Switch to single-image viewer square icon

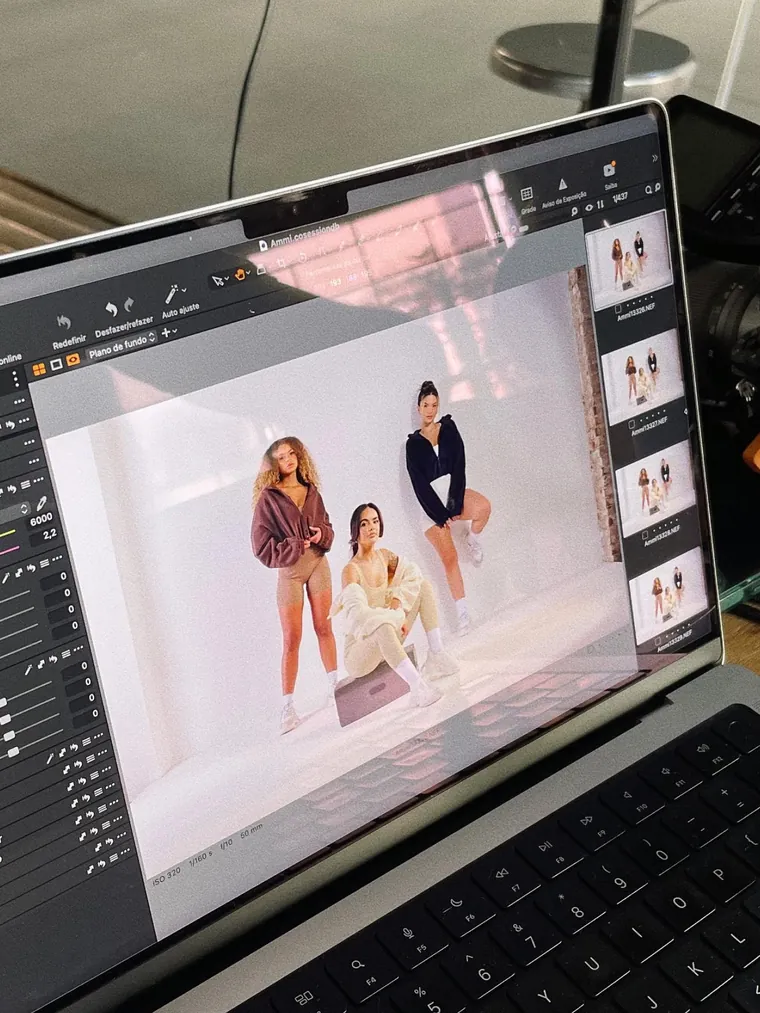point(56,365)
